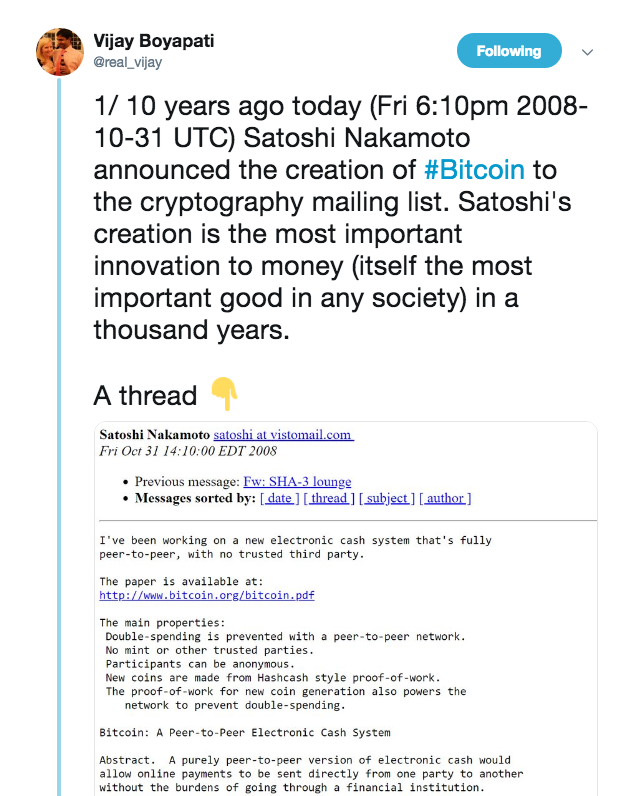This screenshot has height=796, width=630.
Task: Open the bitcoin.org/bitcoin.pdf link
Action: click(x=207, y=595)
